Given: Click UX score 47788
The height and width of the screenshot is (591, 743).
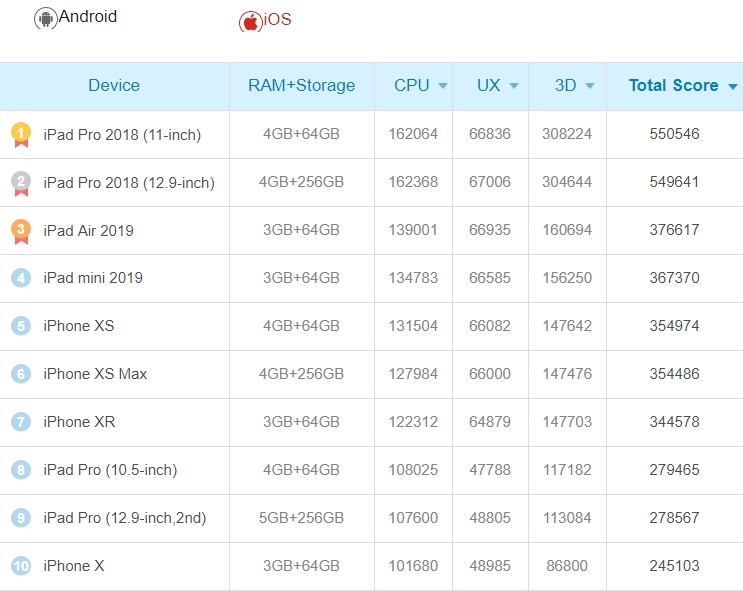Looking at the screenshot, I should click(x=490, y=470).
